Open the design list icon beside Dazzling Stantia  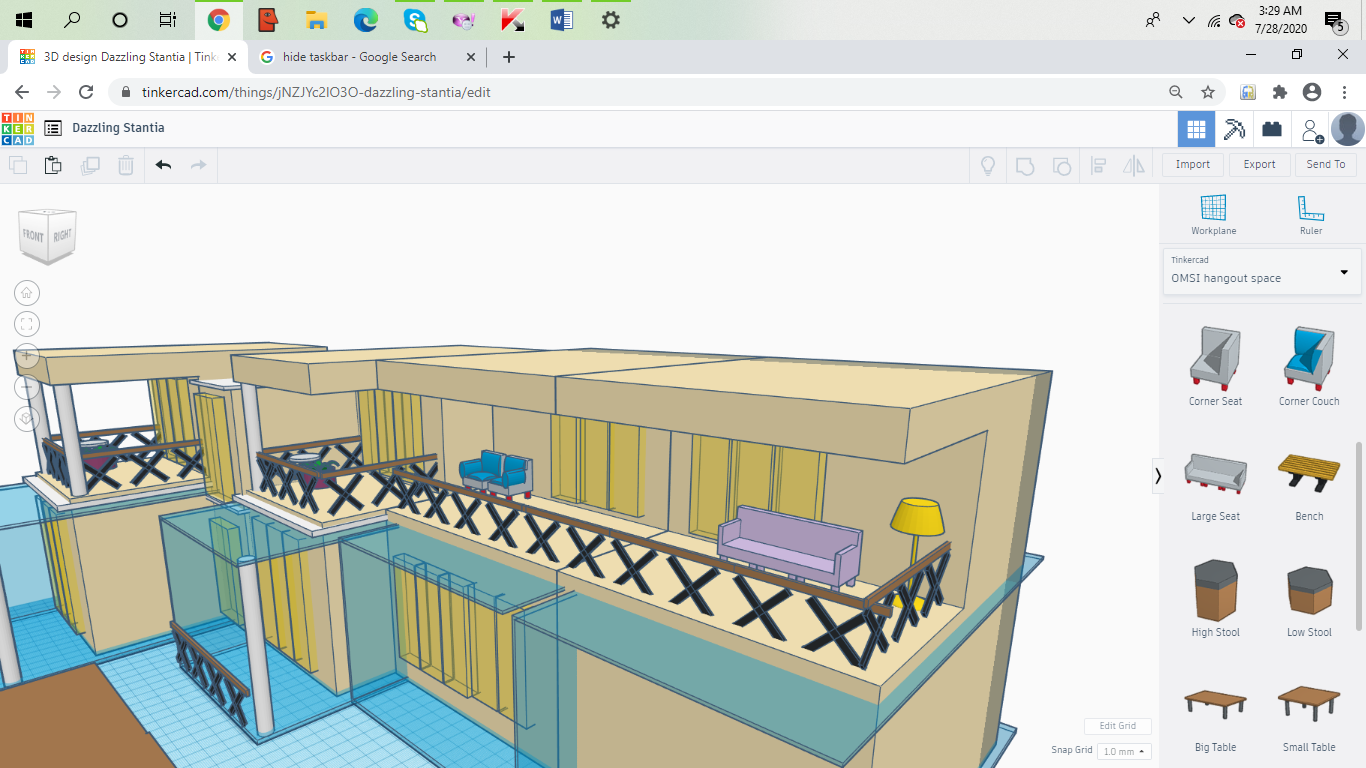[53, 128]
